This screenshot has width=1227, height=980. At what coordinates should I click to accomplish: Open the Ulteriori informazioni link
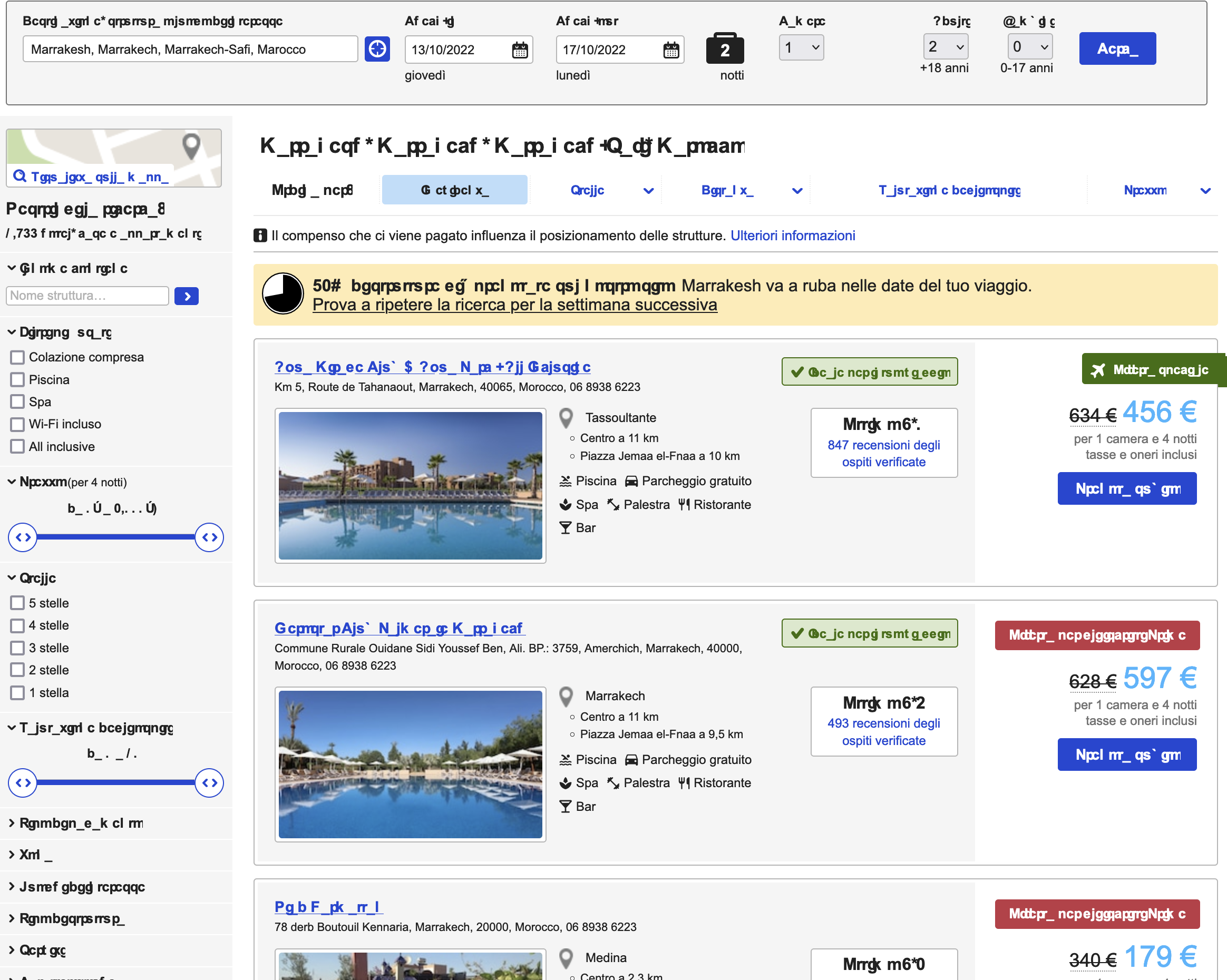[x=792, y=236]
